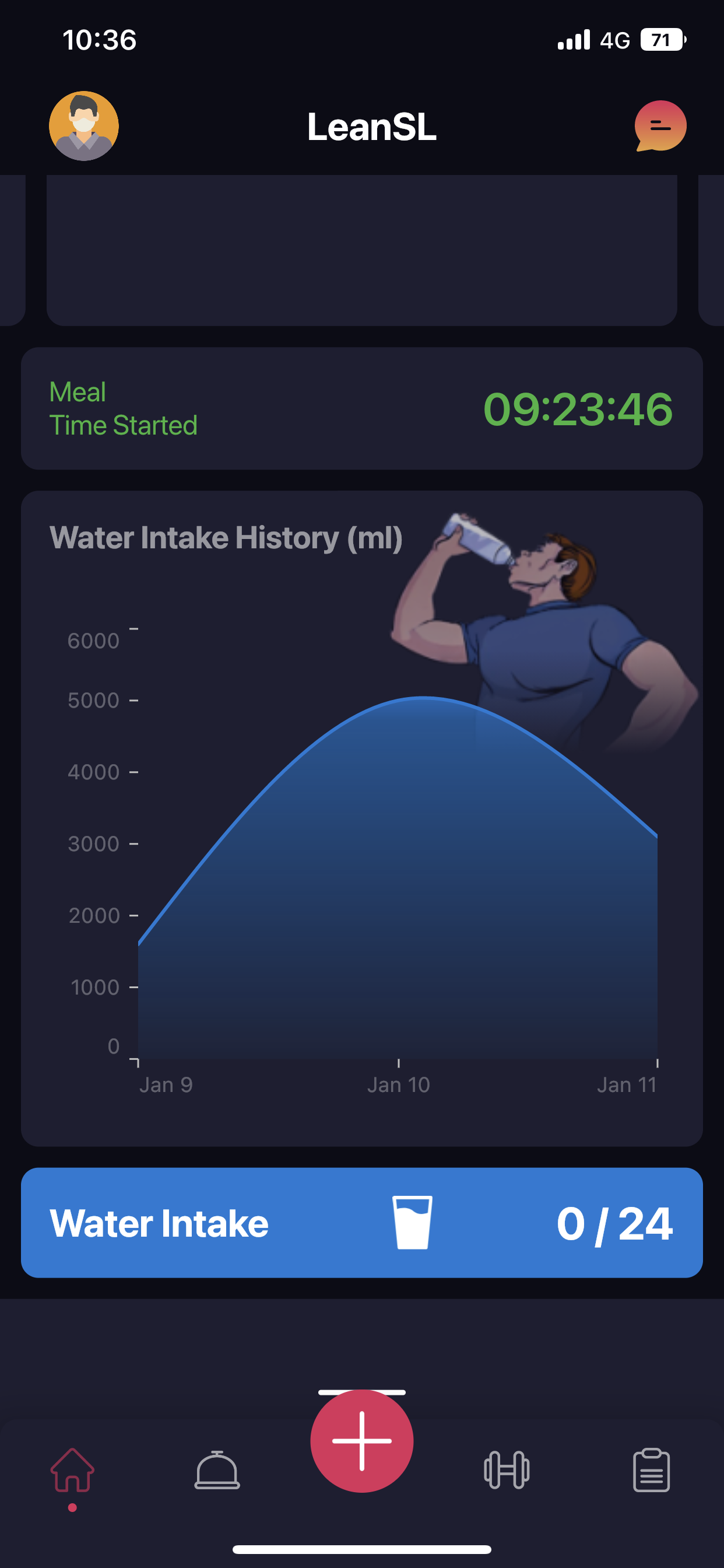Select the Jan 10 chart label

(399, 1084)
